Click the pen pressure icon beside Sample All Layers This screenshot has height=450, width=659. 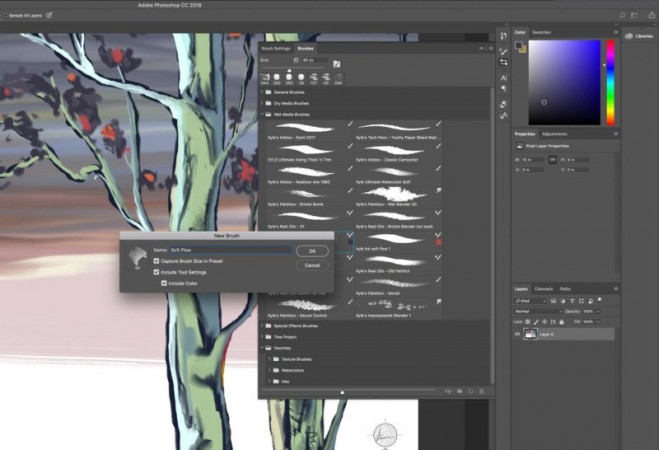[49, 15]
